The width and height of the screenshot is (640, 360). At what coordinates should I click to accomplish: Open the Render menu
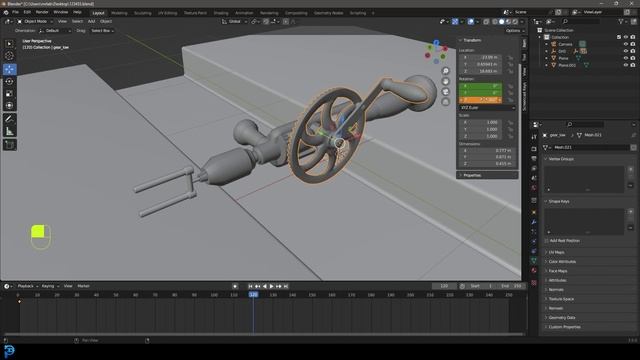point(42,12)
